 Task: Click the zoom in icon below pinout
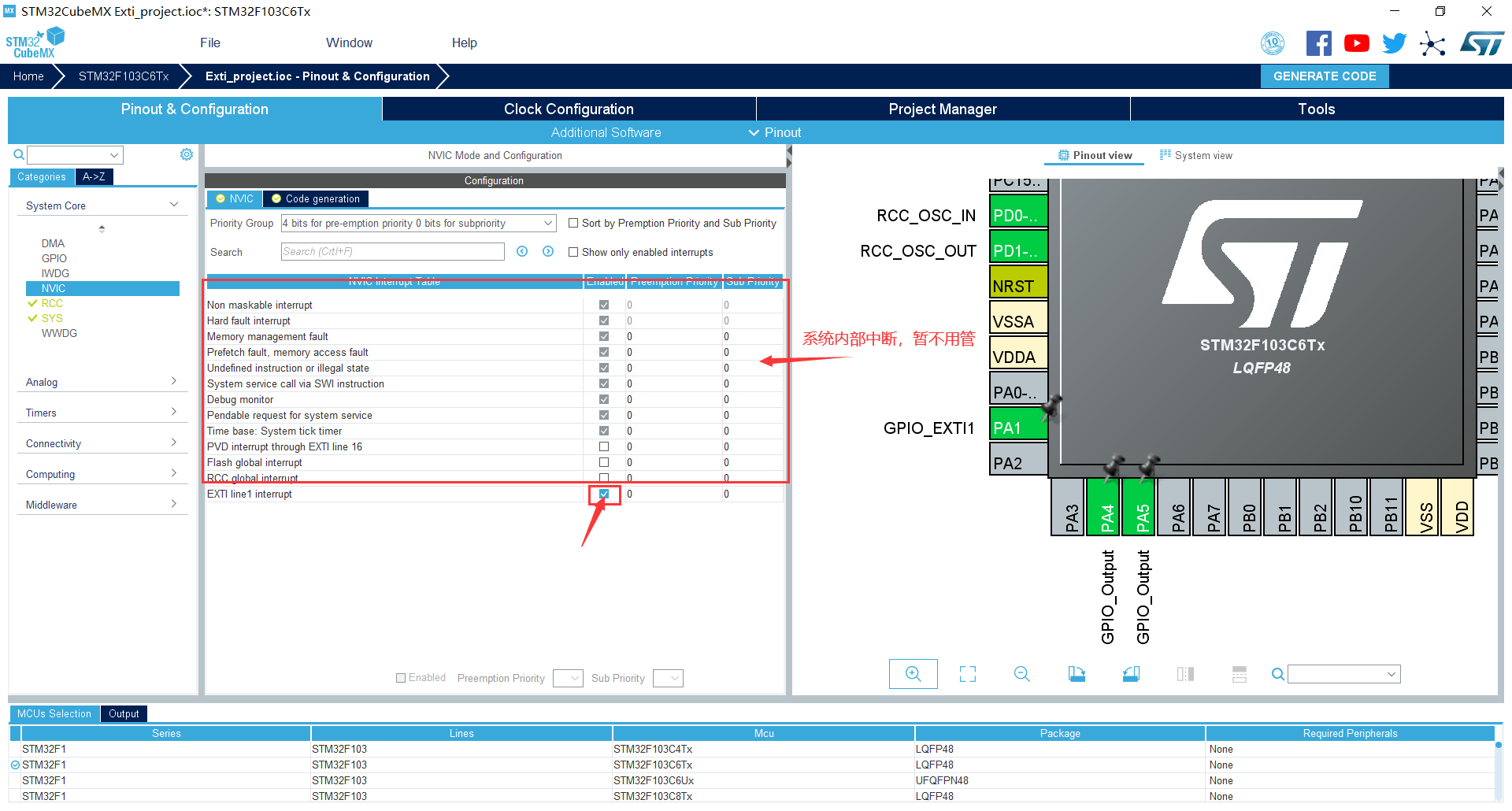(913, 674)
